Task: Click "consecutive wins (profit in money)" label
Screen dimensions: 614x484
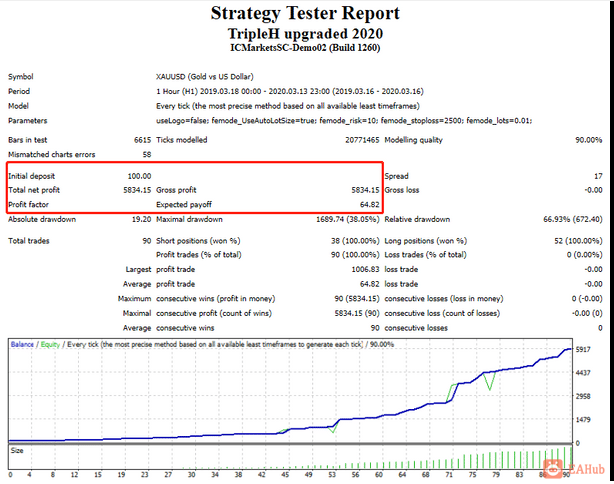Action: pos(216,299)
